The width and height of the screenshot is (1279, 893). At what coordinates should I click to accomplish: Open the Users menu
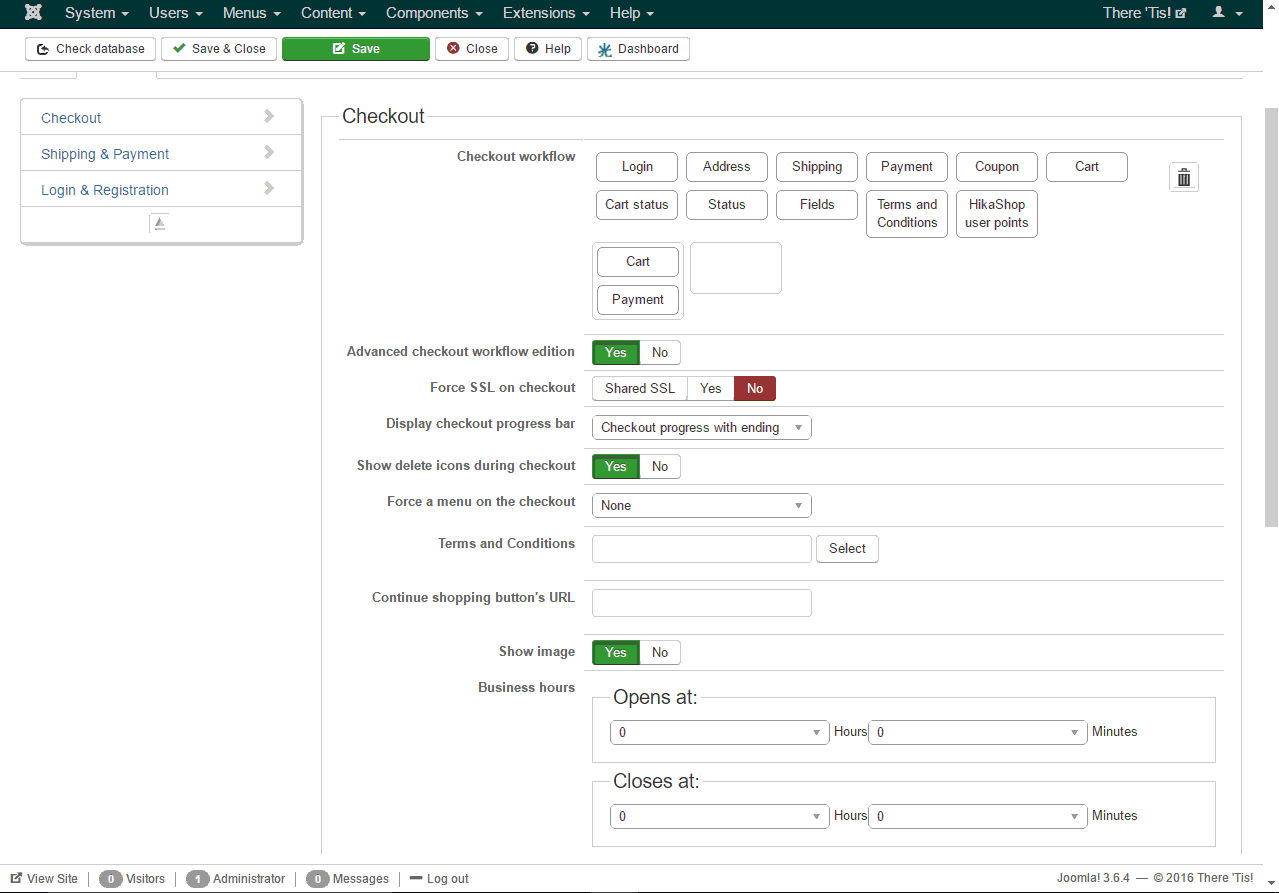tap(176, 13)
